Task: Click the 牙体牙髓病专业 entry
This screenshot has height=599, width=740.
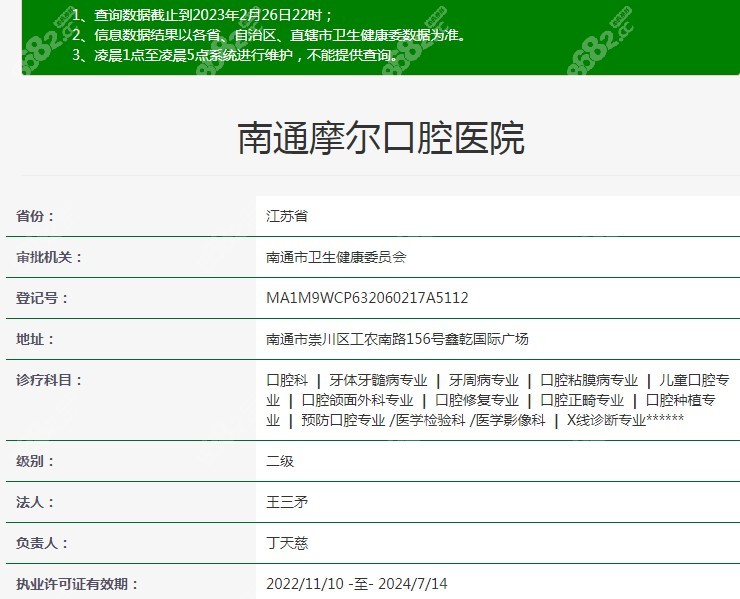Action: tap(378, 380)
